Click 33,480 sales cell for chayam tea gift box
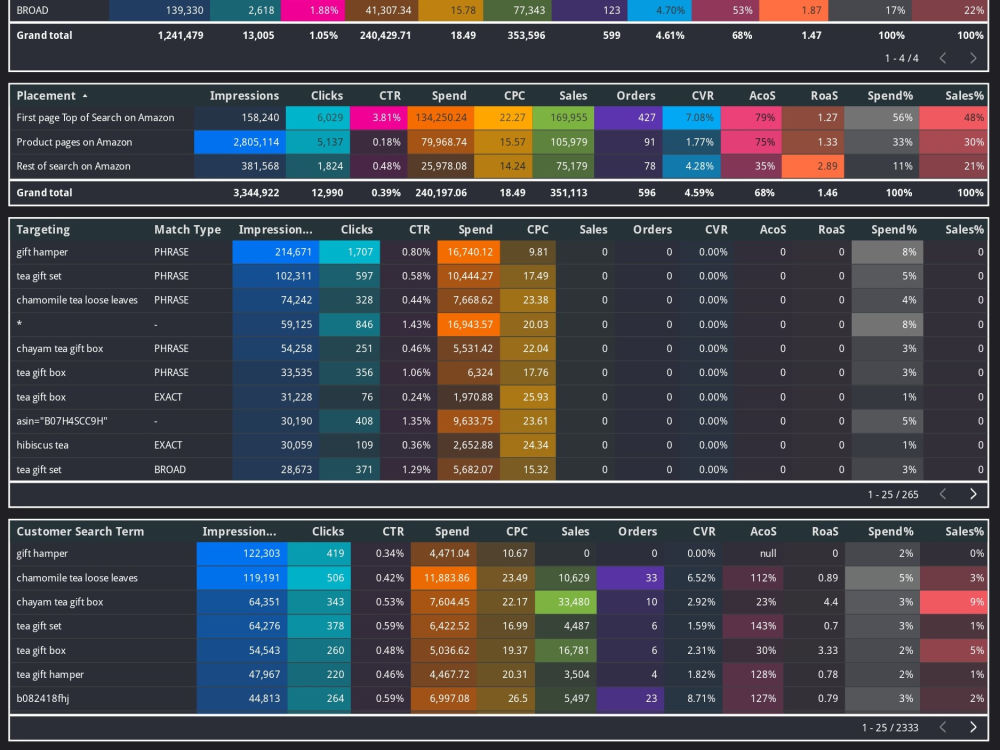 [566, 602]
